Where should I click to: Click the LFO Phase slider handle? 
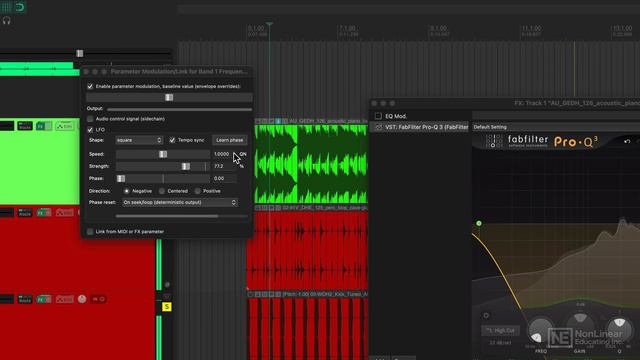pos(121,178)
